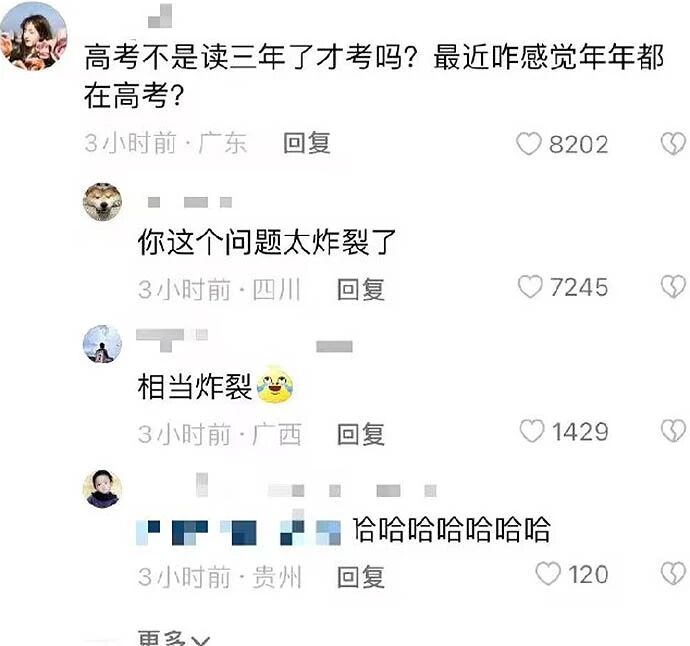
Task: Reply to 你这个问题太炸裂了 comment
Action: (x=361, y=290)
